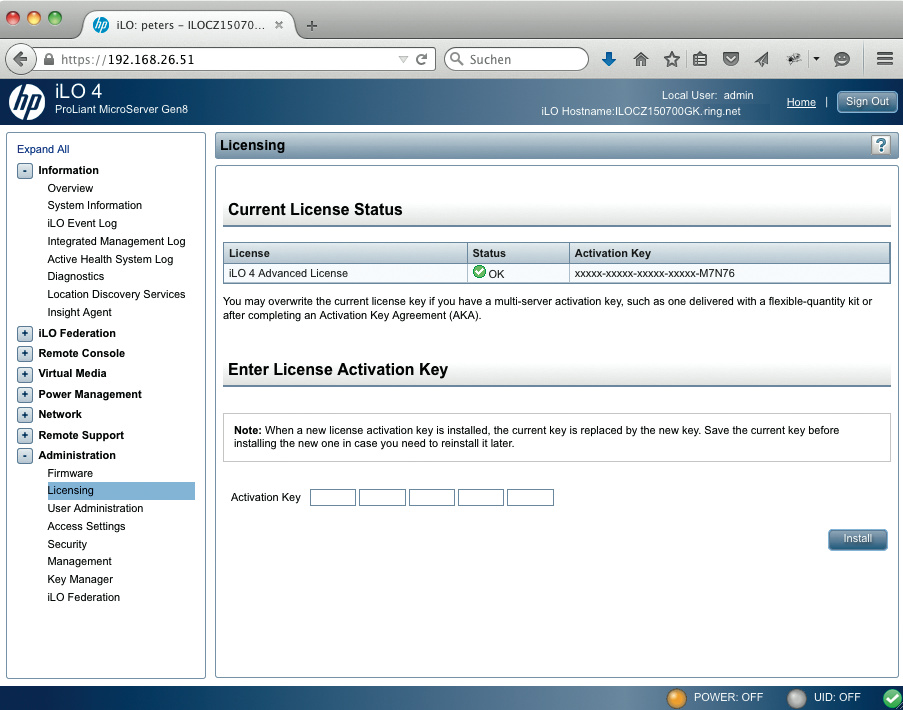The height and width of the screenshot is (710, 903).
Task: Open the iLO Event Log
Action: 82,223
